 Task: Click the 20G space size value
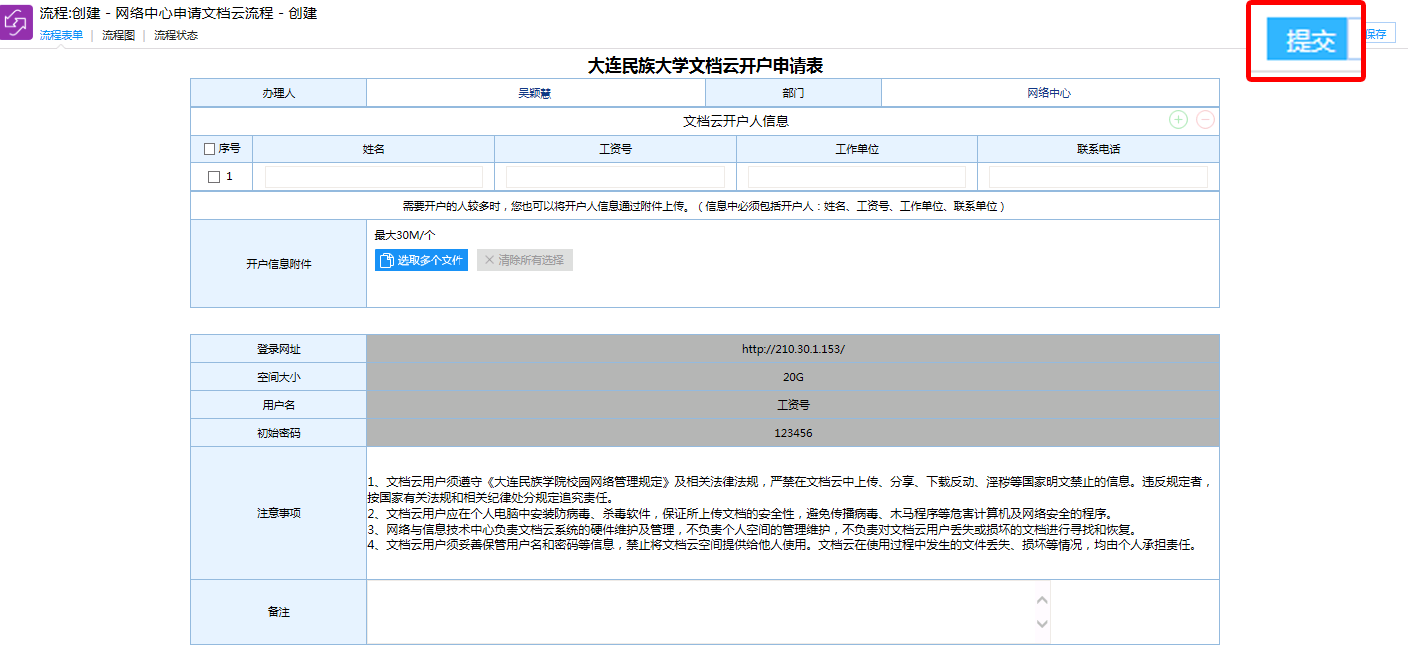(793, 377)
